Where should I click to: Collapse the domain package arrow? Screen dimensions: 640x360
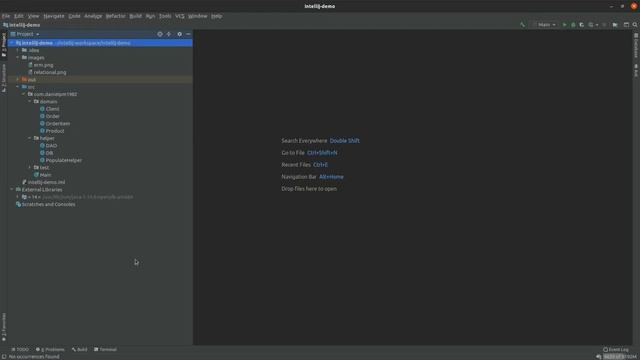[29, 102]
